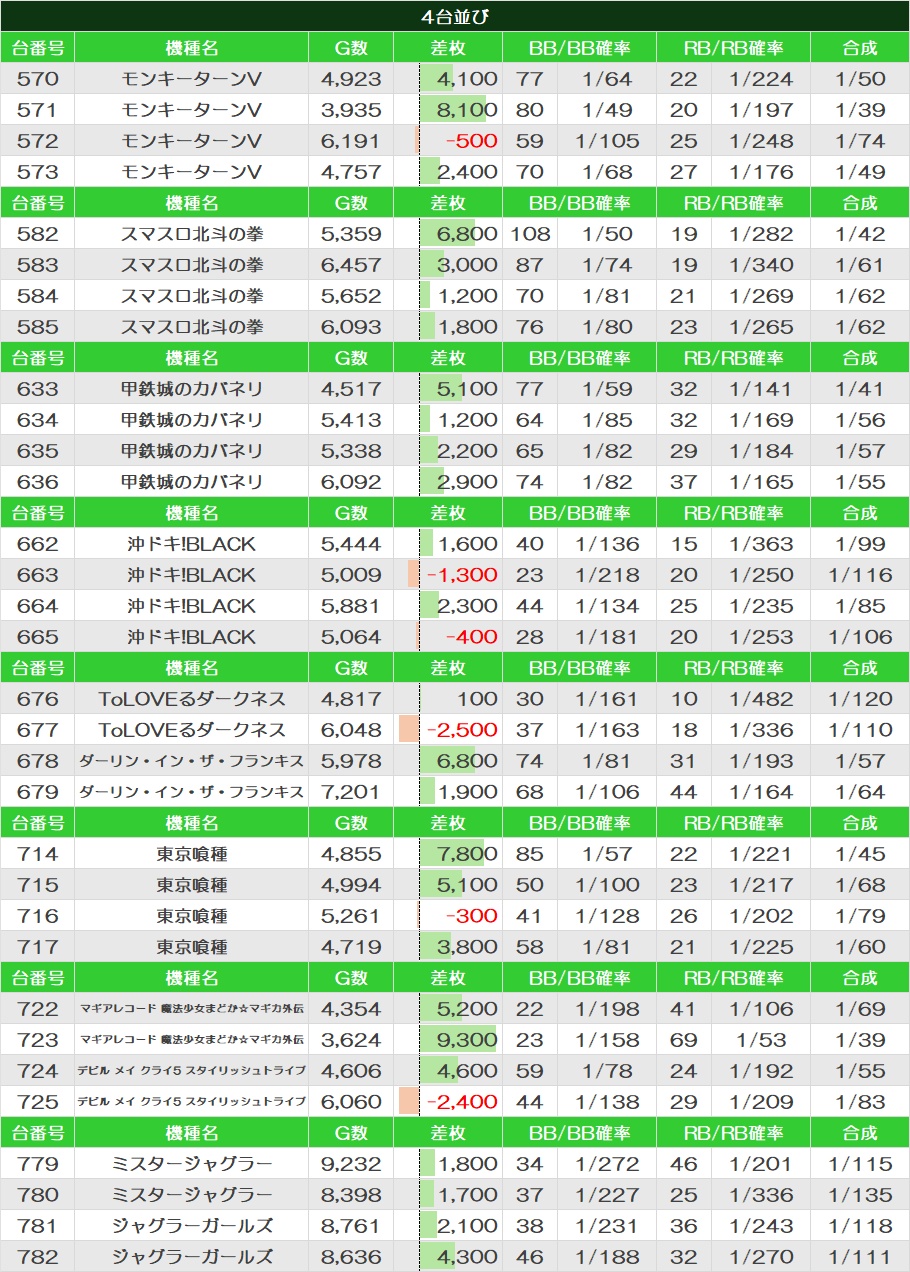This screenshot has height=1272, width=910.
Task: Select the -2,500 difference in row 677
Action: (x=448, y=730)
